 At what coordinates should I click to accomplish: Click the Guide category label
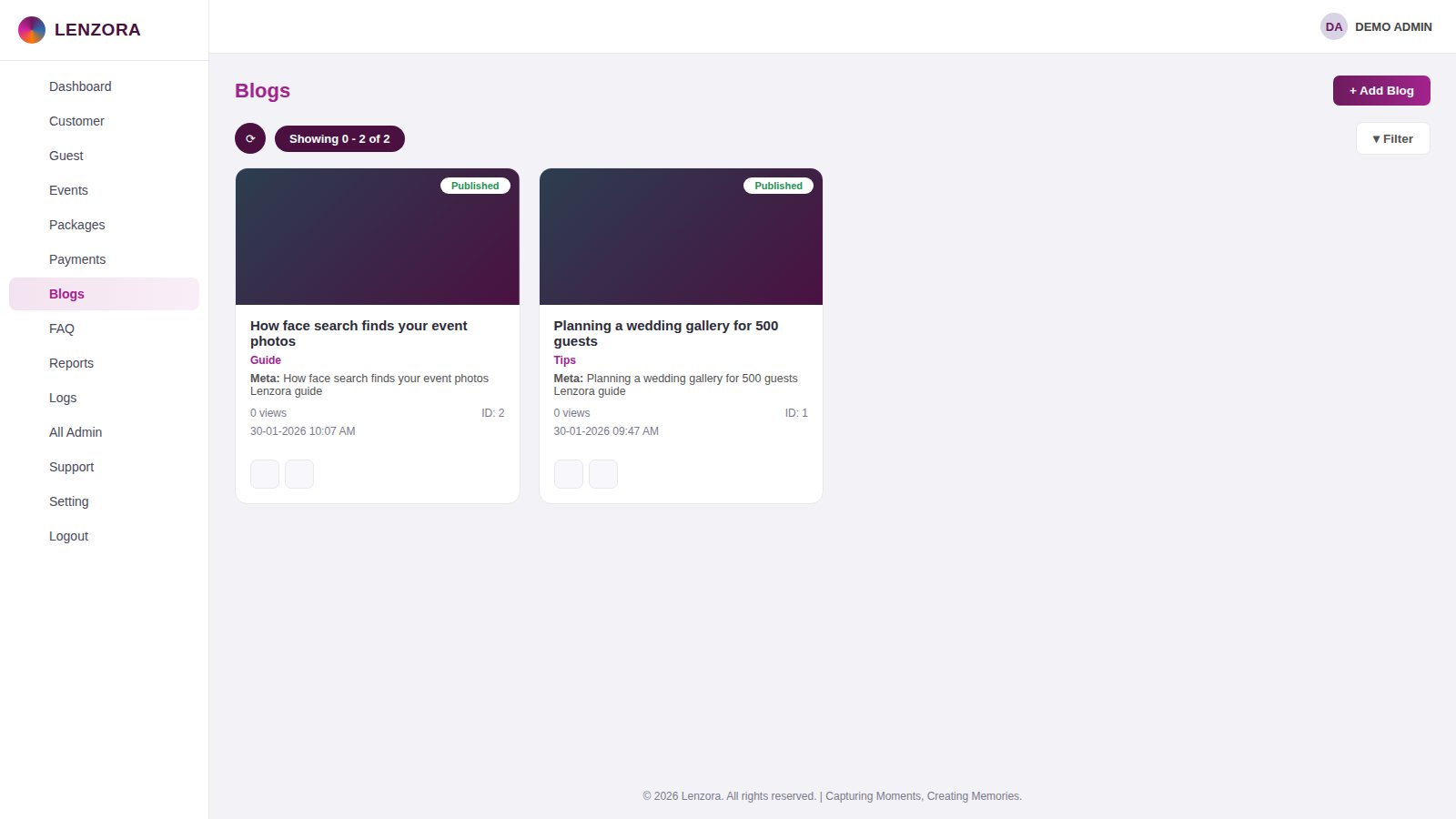pyautogui.click(x=266, y=360)
